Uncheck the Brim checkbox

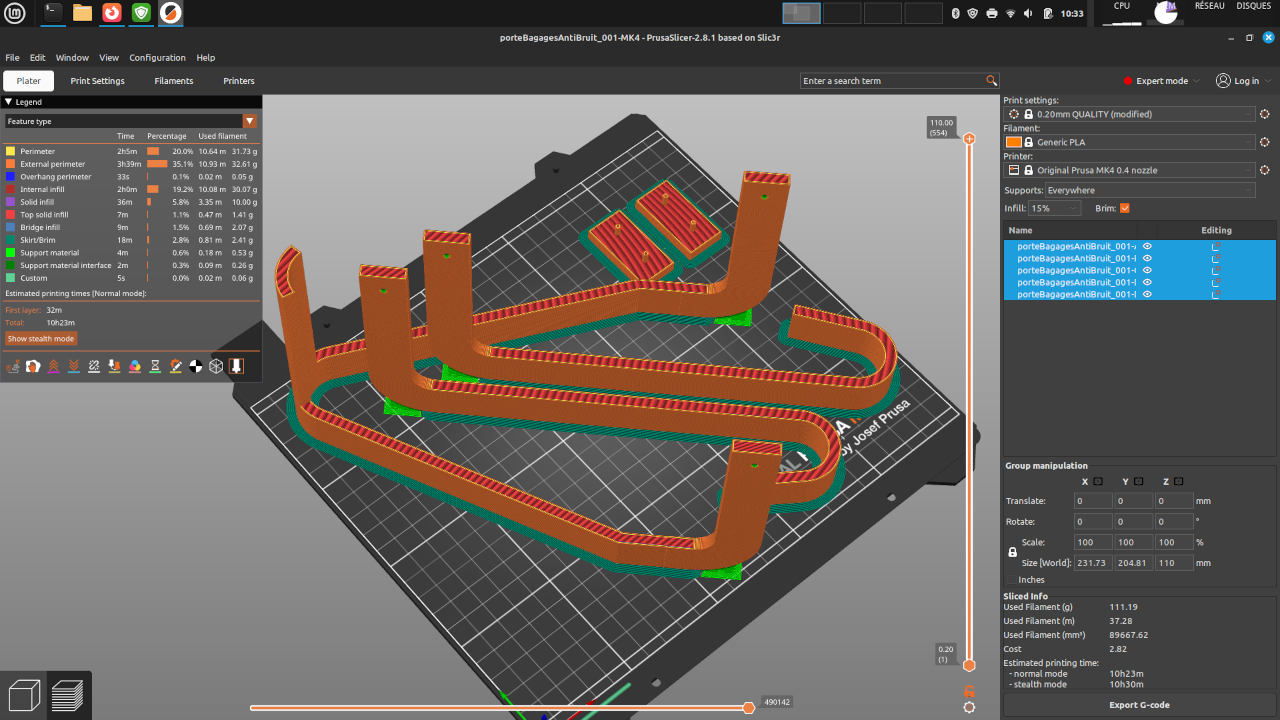(1125, 208)
